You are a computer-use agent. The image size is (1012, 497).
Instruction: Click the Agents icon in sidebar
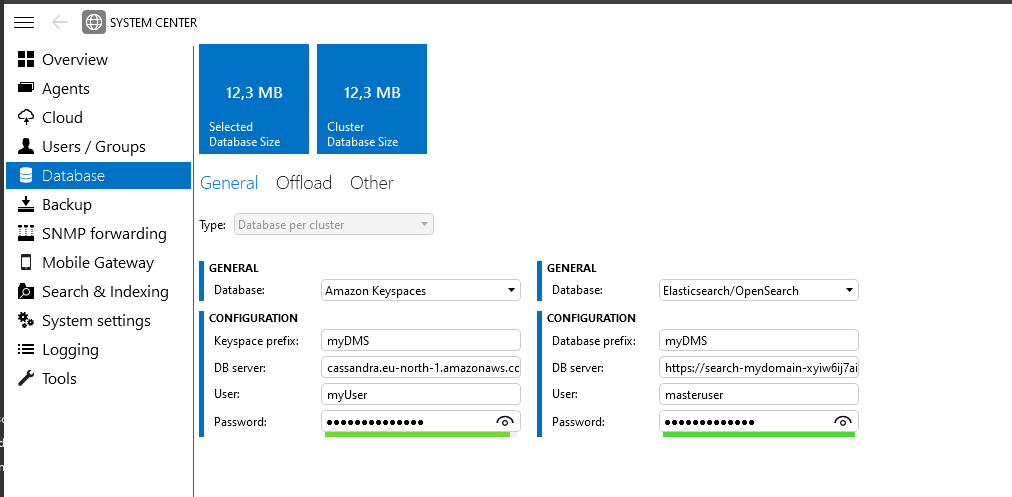point(26,89)
